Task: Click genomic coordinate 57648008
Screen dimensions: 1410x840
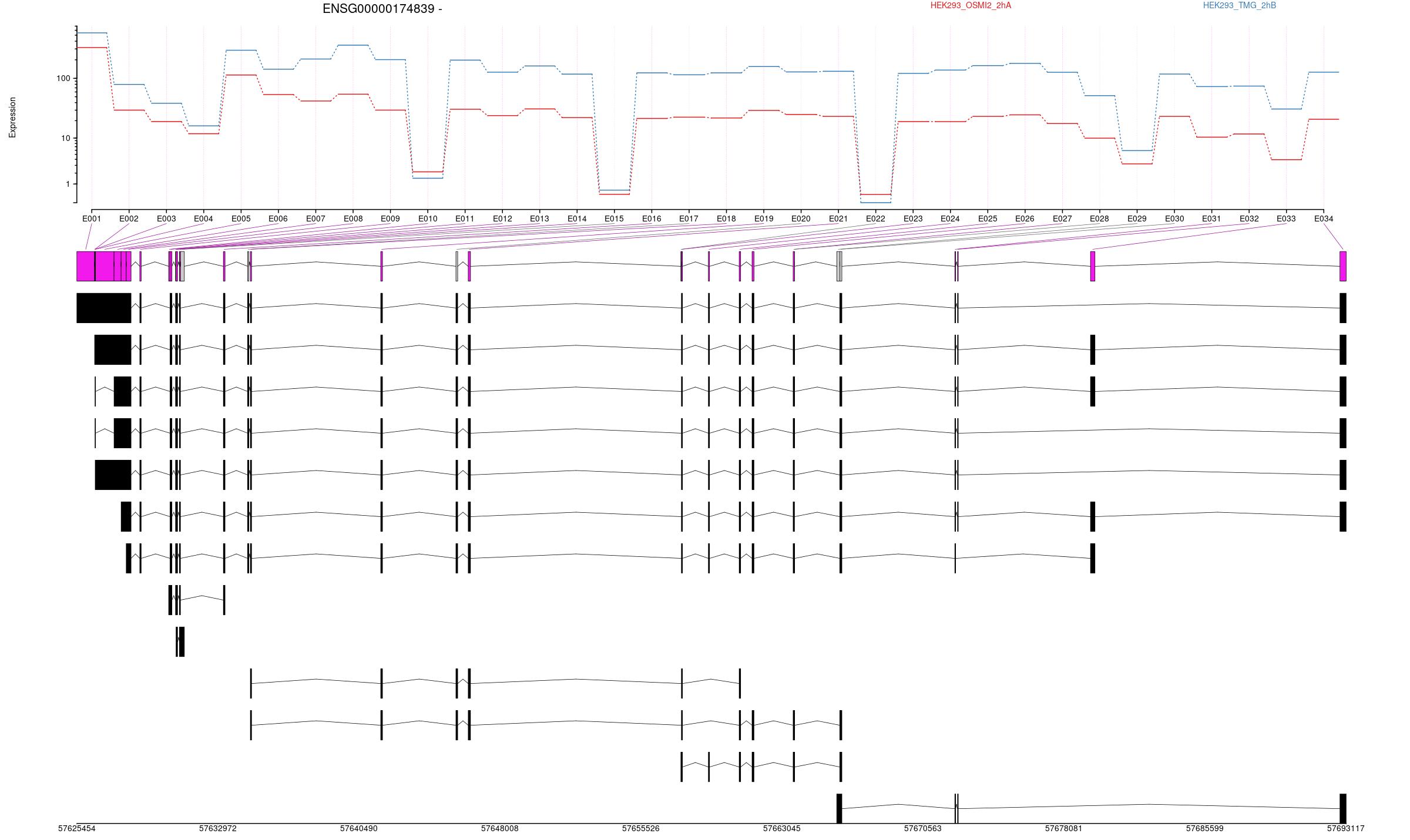Action: (499, 828)
